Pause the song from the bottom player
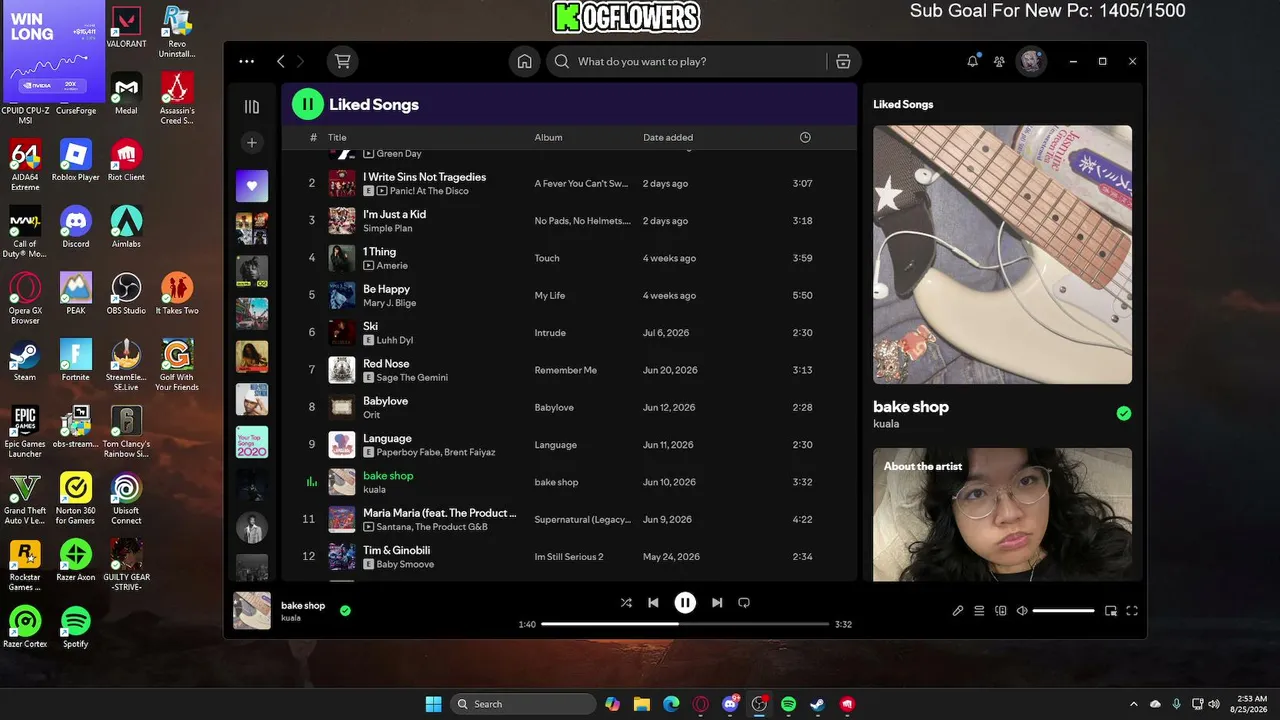The image size is (1280, 720). pyautogui.click(x=685, y=603)
